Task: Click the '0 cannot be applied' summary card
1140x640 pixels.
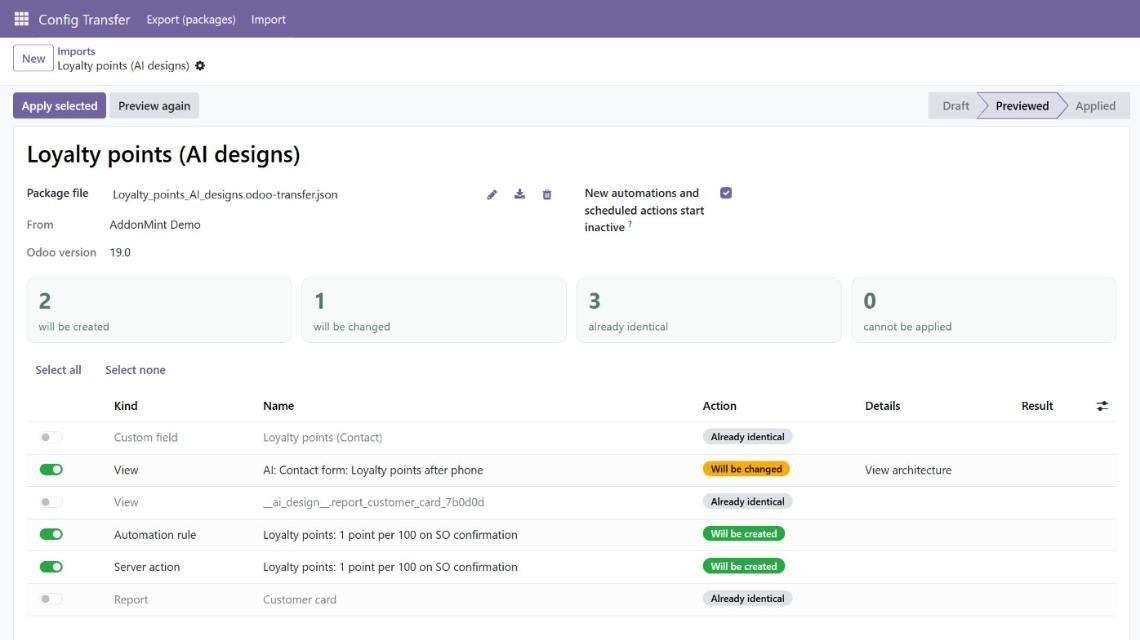Action: 984,310
